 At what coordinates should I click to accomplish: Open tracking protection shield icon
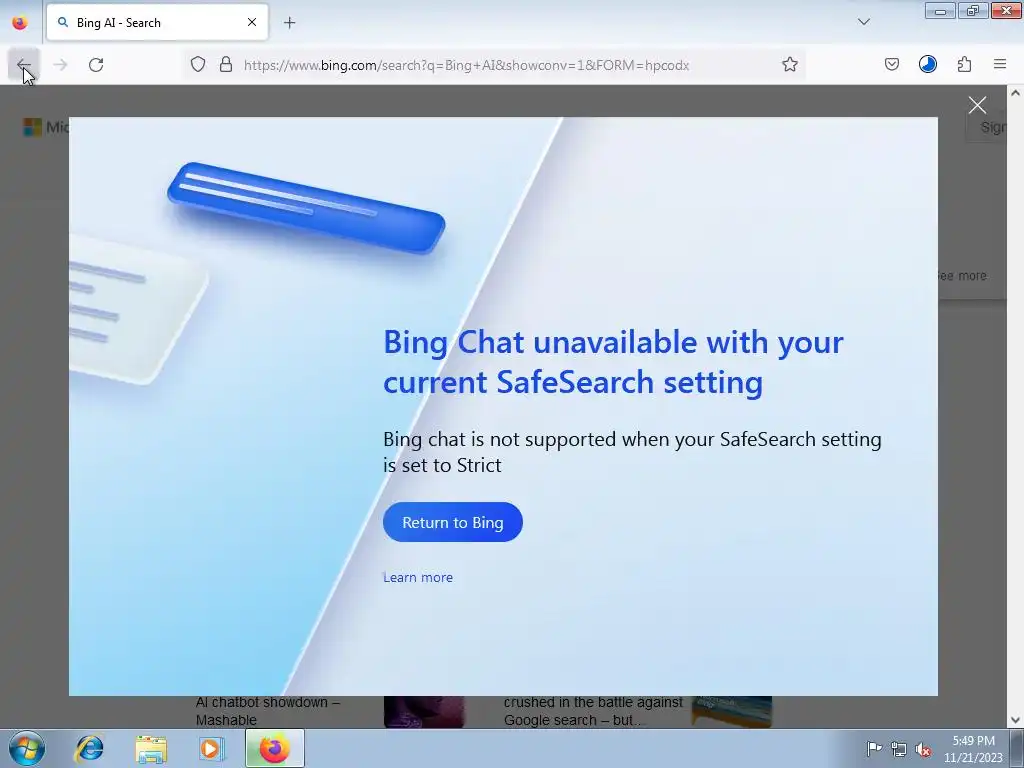pos(198,64)
